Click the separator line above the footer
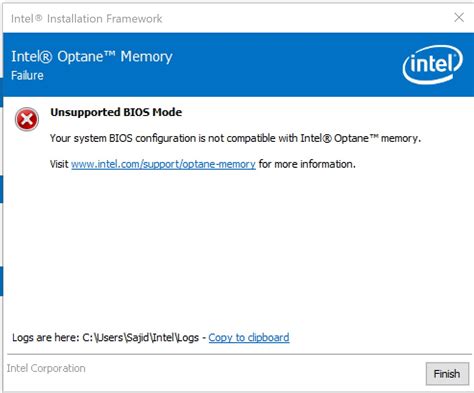The height and width of the screenshot is (393, 474). (239, 354)
